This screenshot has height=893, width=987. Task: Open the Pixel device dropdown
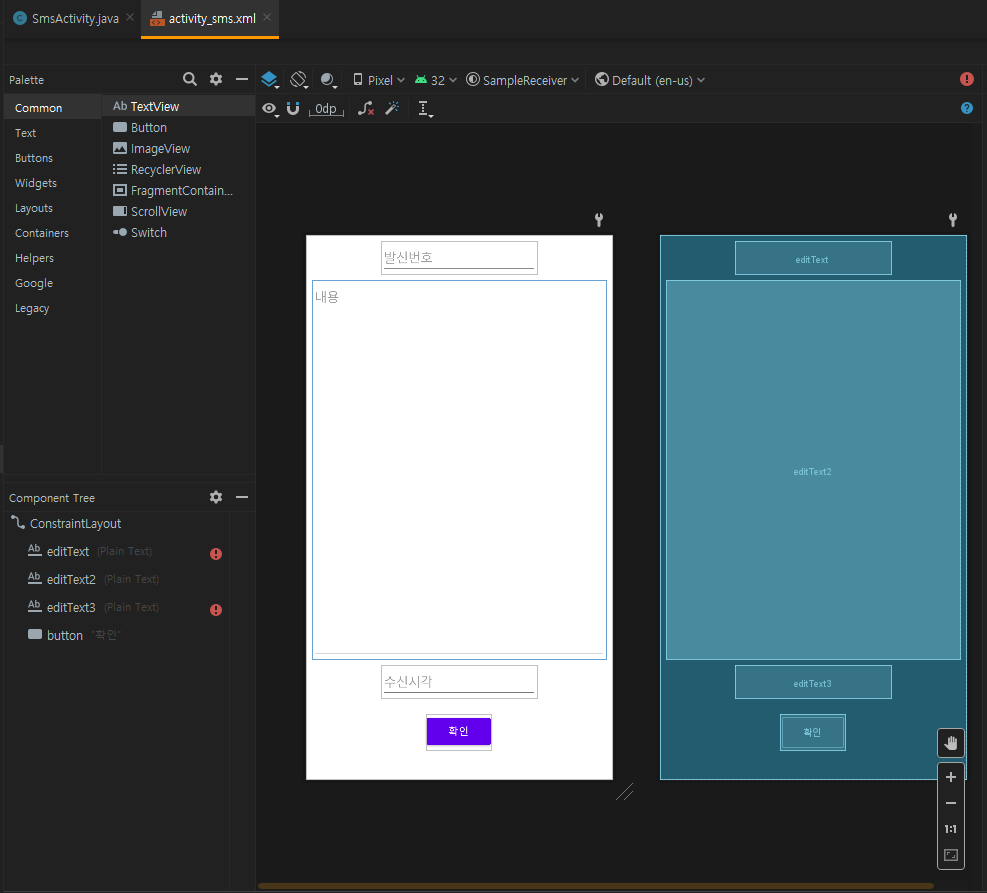pos(379,80)
